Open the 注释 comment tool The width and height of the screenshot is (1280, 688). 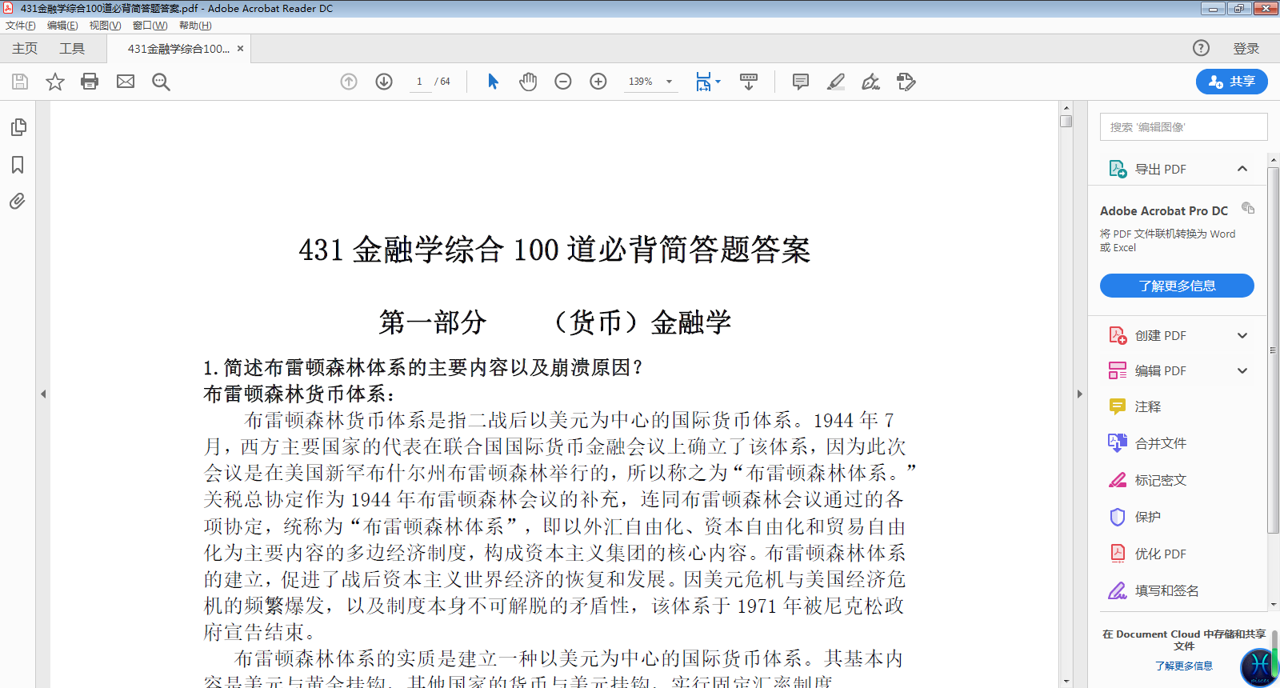1148,407
